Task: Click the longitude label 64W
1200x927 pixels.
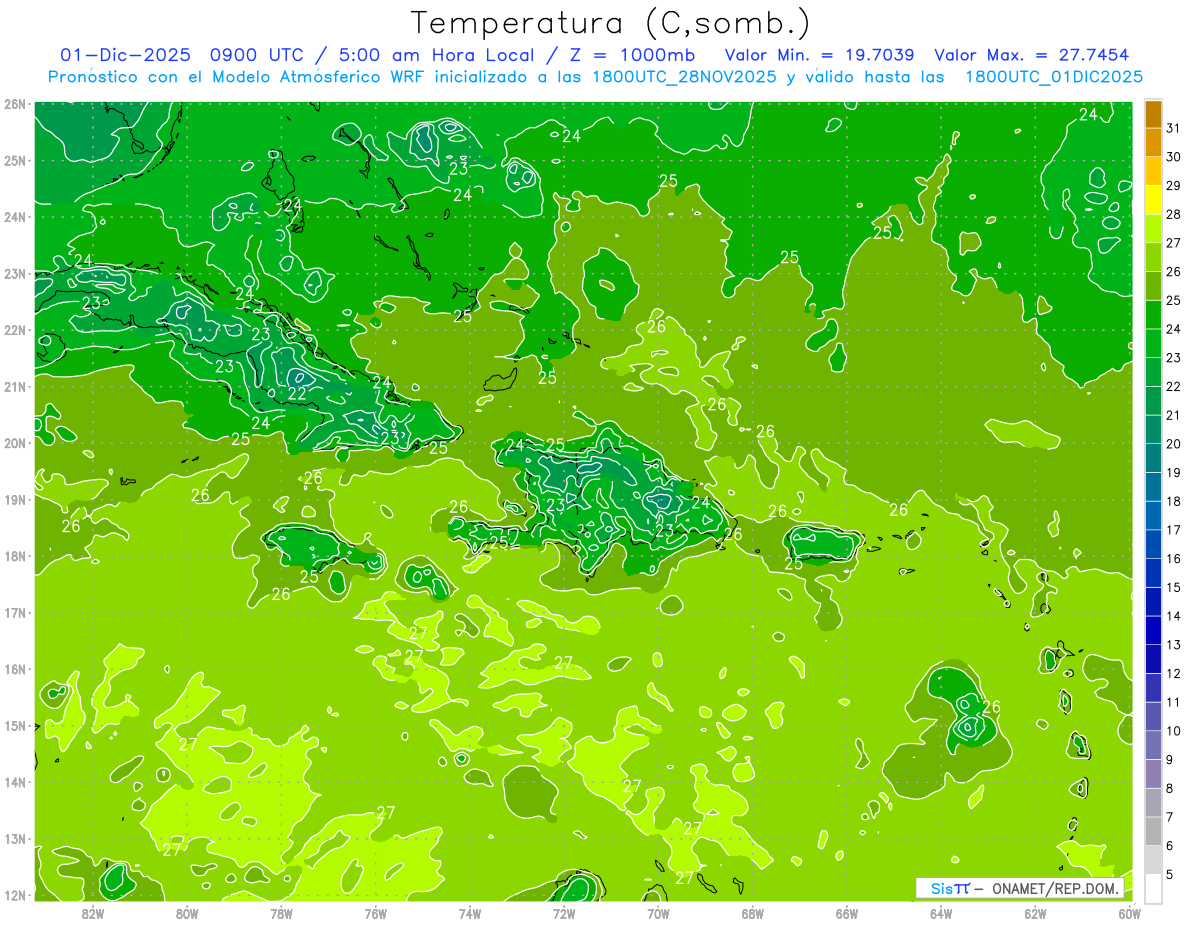Action: 941,913
